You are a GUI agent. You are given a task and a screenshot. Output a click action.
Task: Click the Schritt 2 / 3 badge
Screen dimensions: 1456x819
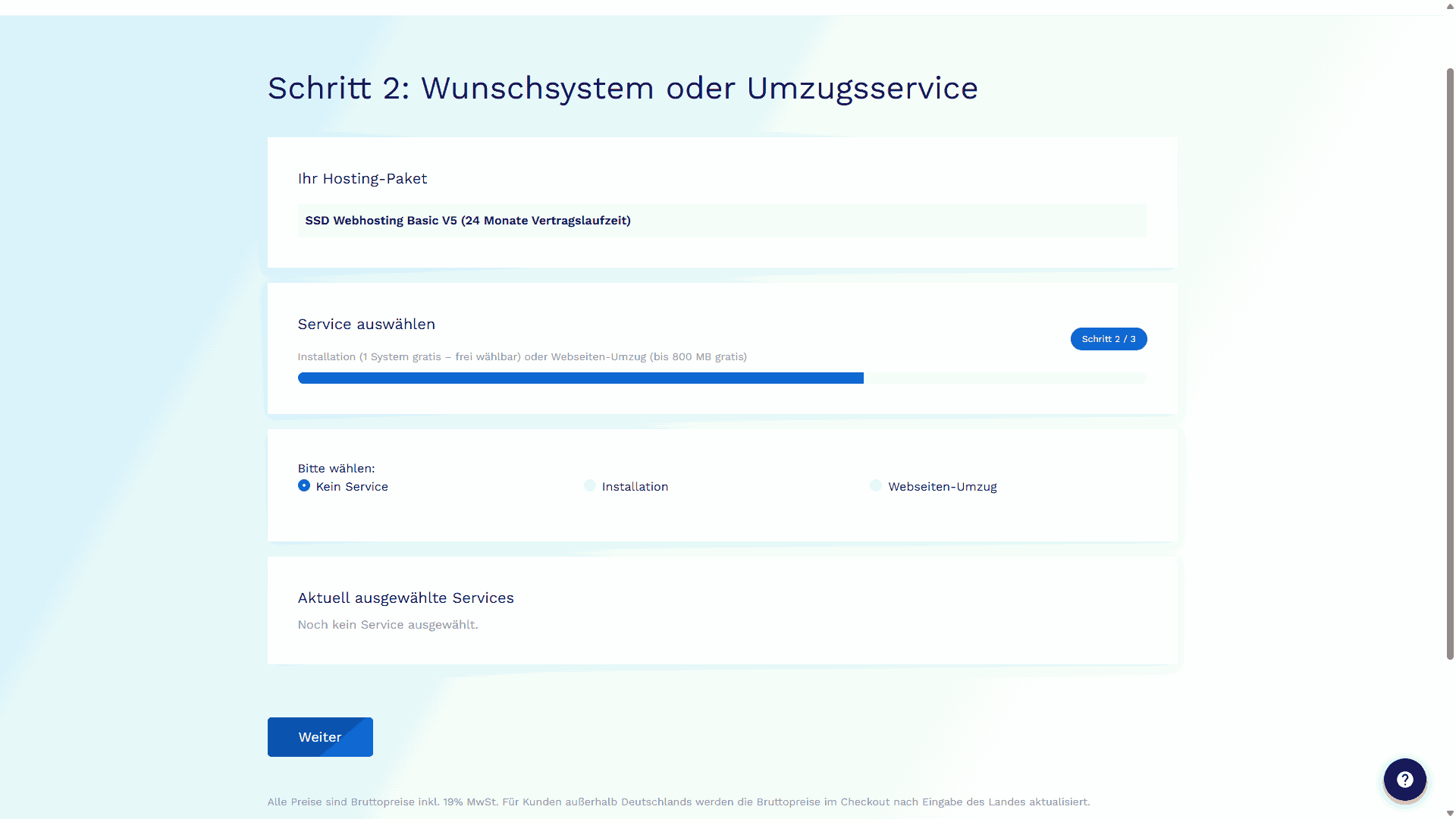(1109, 339)
